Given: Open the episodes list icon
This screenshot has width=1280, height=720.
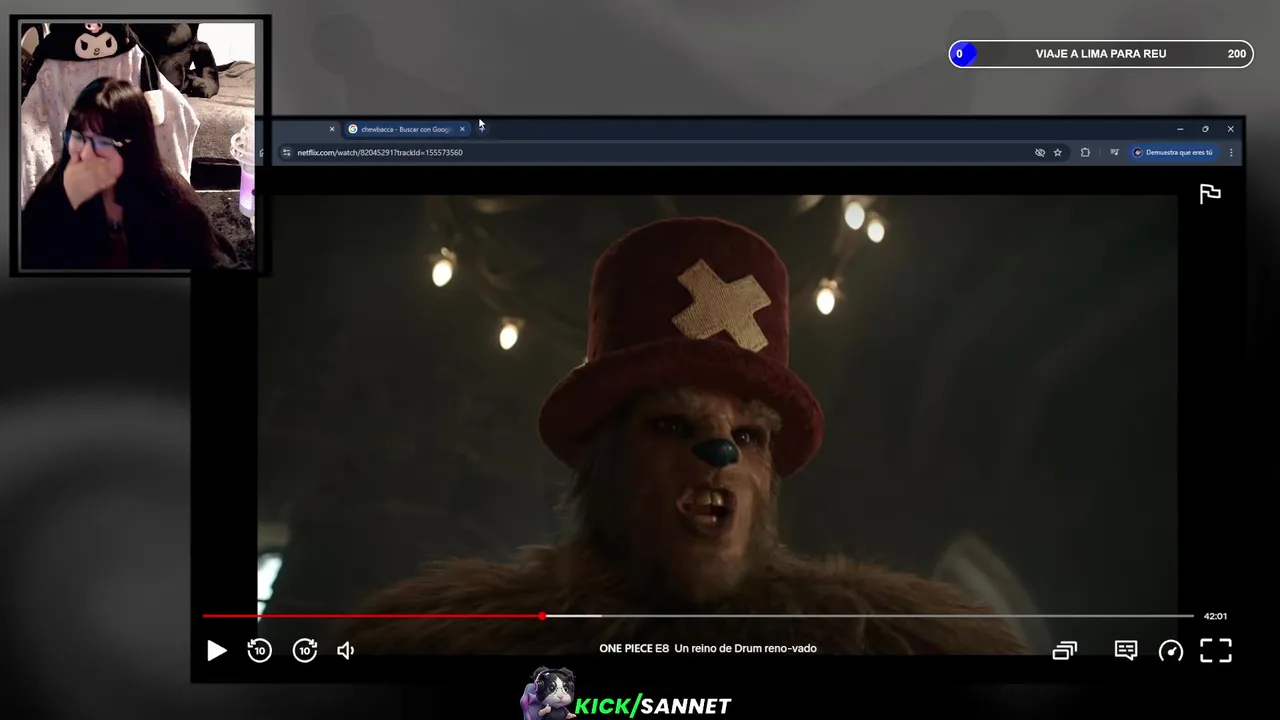Looking at the screenshot, I should pyautogui.click(x=1065, y=651).
